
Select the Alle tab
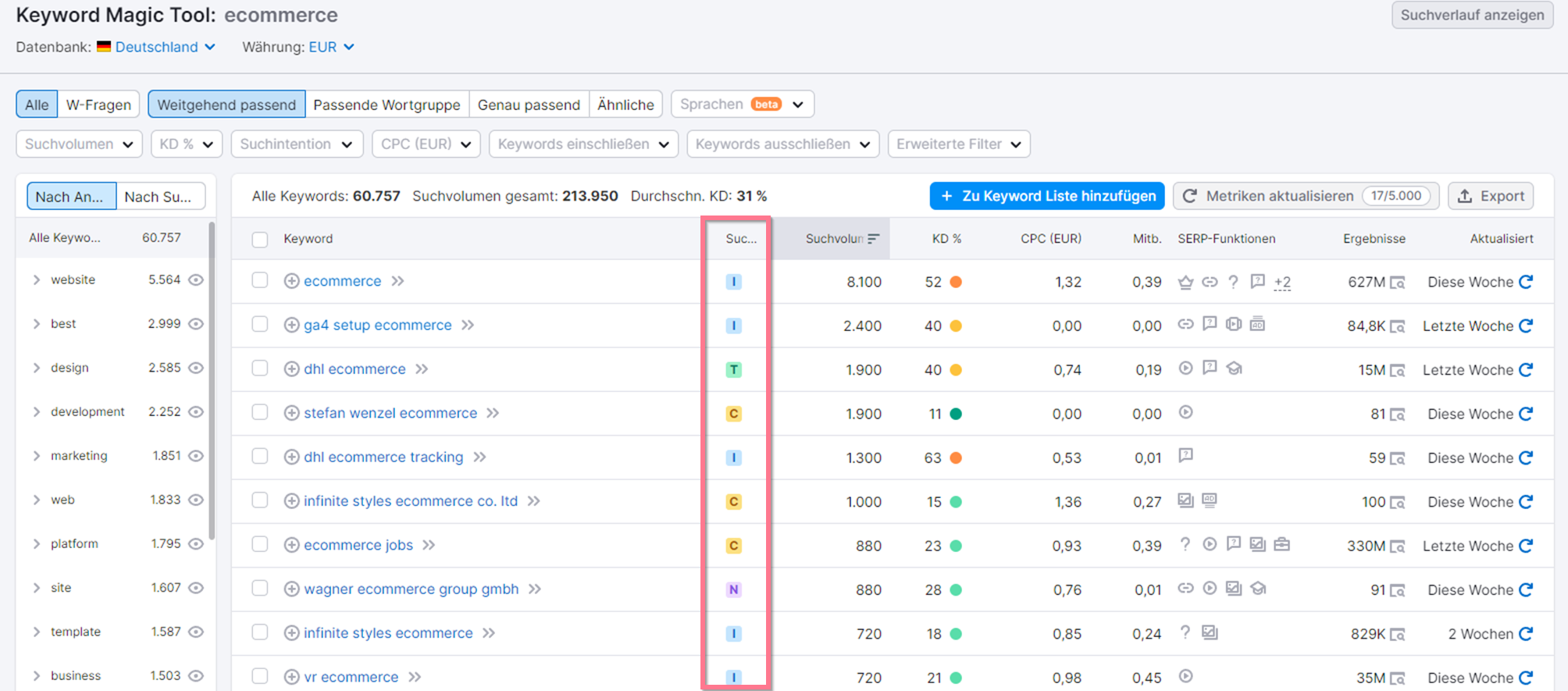(37, 105)
